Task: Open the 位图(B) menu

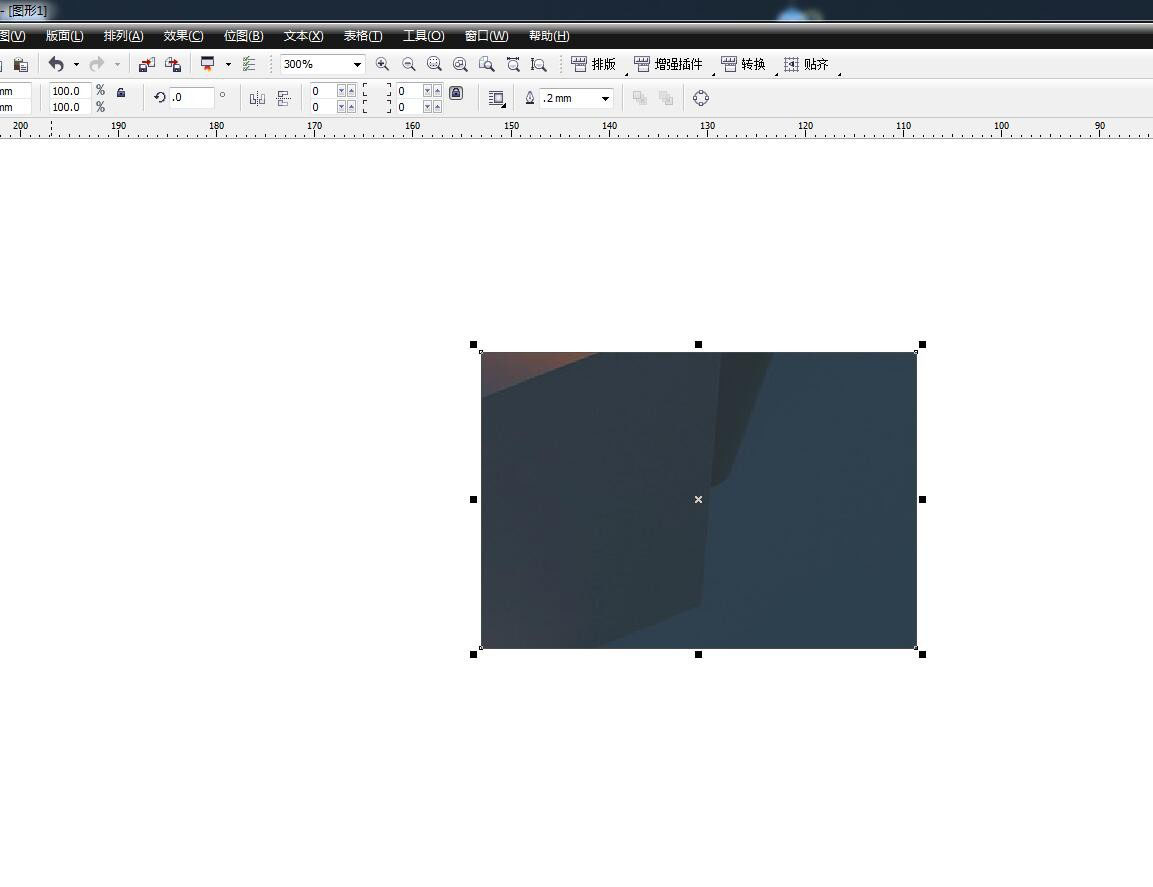Action: 243,36
